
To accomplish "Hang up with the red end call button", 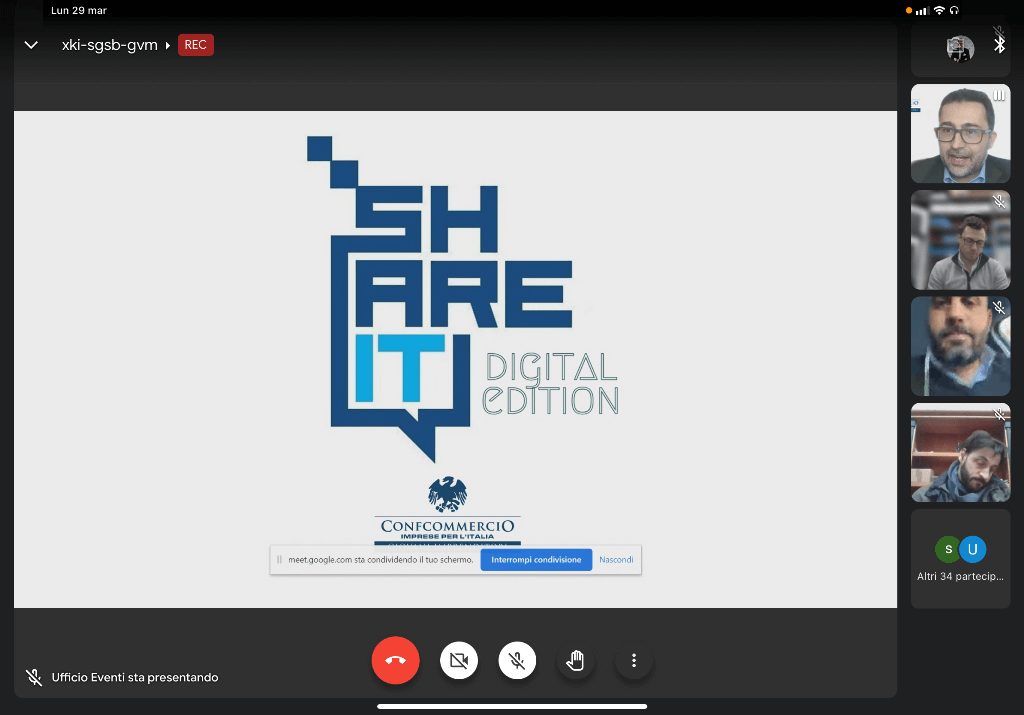I will [x=395, y=660].
